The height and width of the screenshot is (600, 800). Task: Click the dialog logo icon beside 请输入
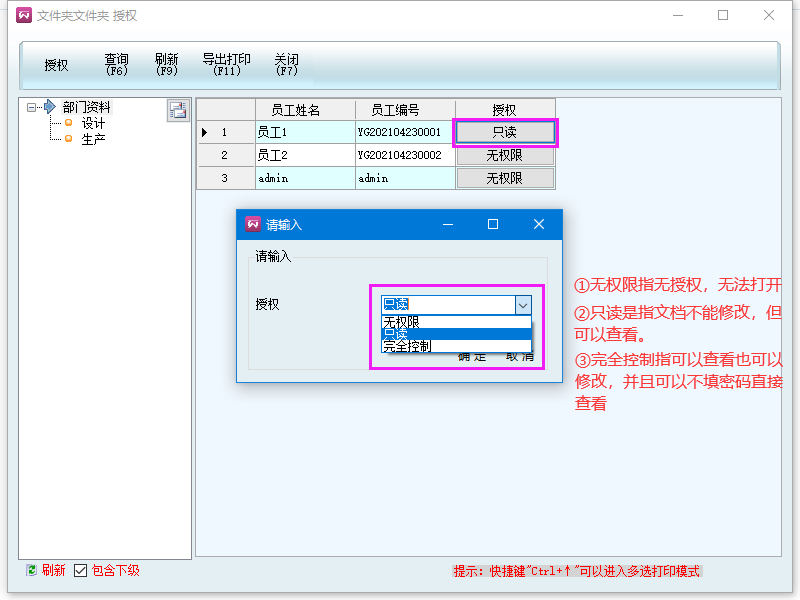253,225
